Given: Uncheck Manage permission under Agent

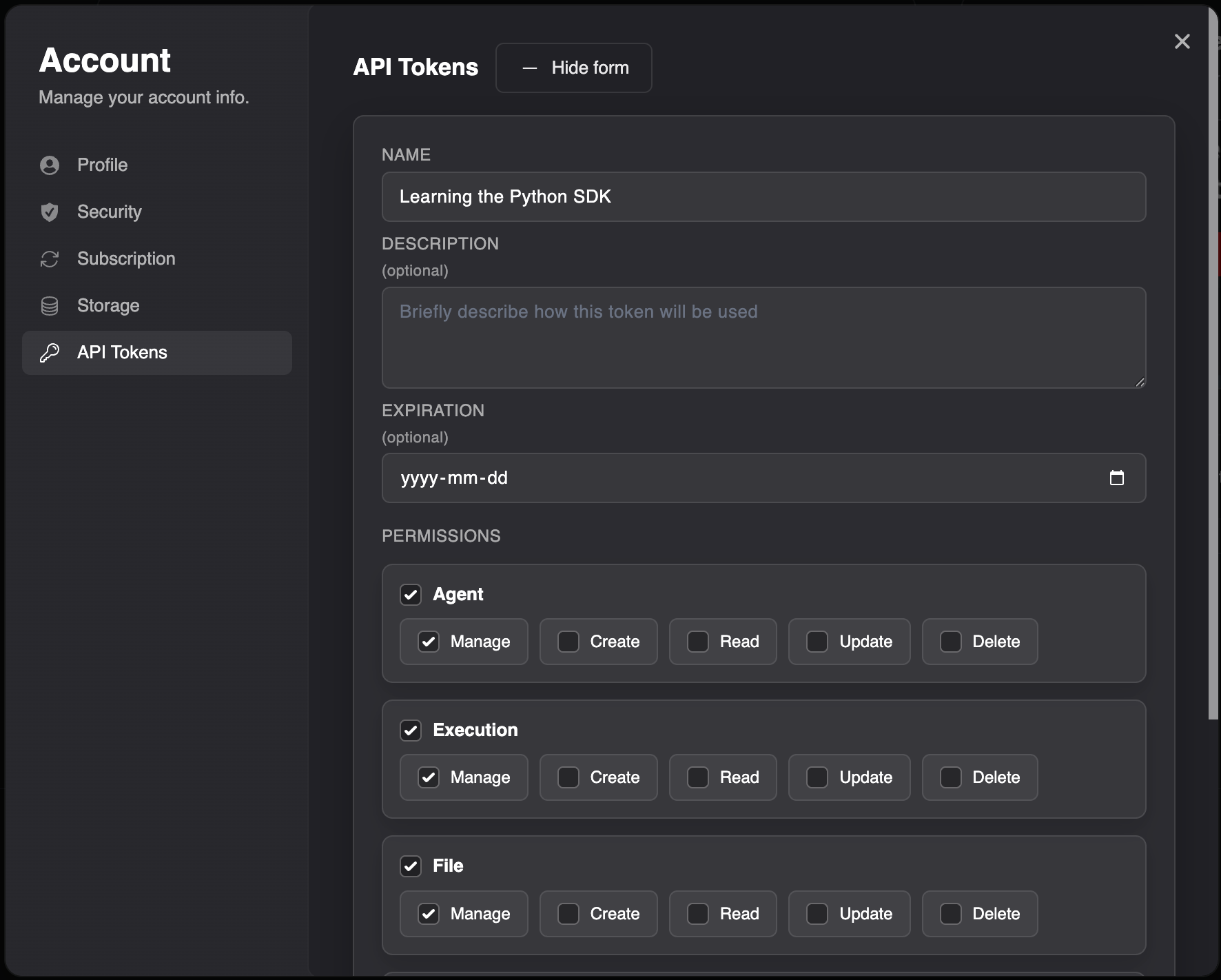Looking at the screenshot, I should pyautogui.click(x=429, y=642).
